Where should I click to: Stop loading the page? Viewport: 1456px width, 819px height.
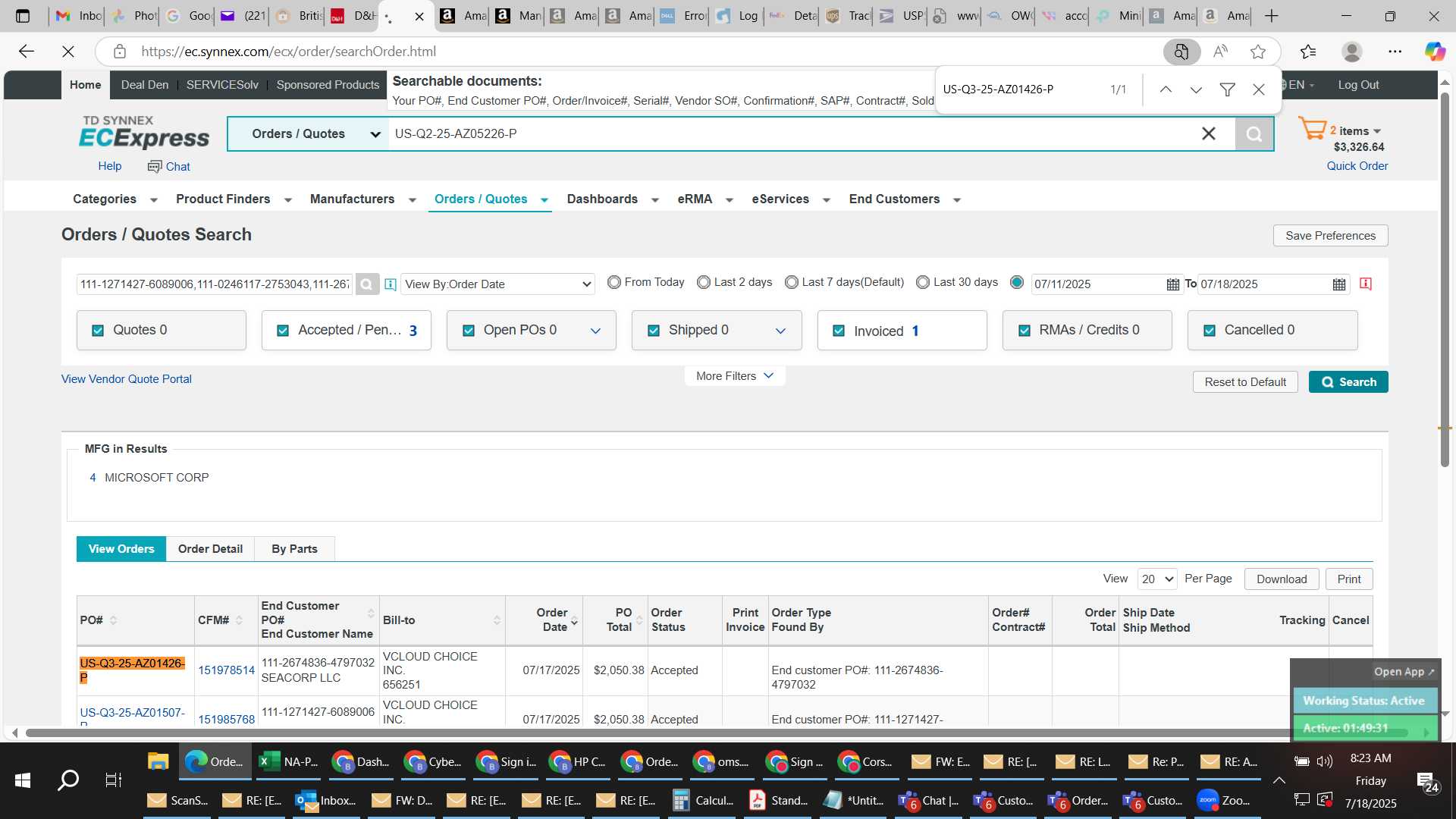coord(68,52)
